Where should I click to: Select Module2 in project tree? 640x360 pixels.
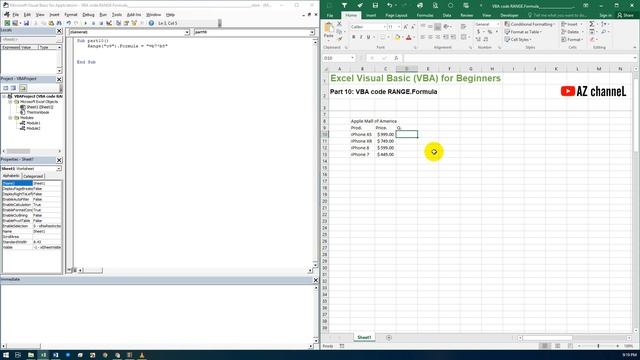click(x=33, y=128)
